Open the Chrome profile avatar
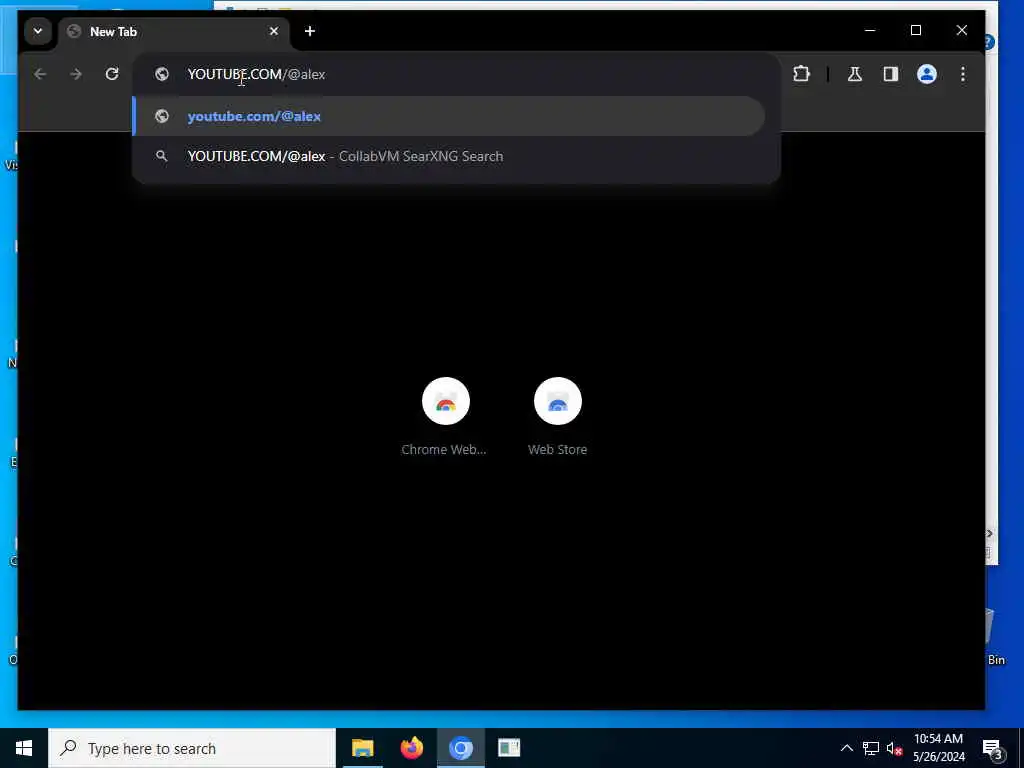Viewport: 1024px width, 768px height. [927, 74]
